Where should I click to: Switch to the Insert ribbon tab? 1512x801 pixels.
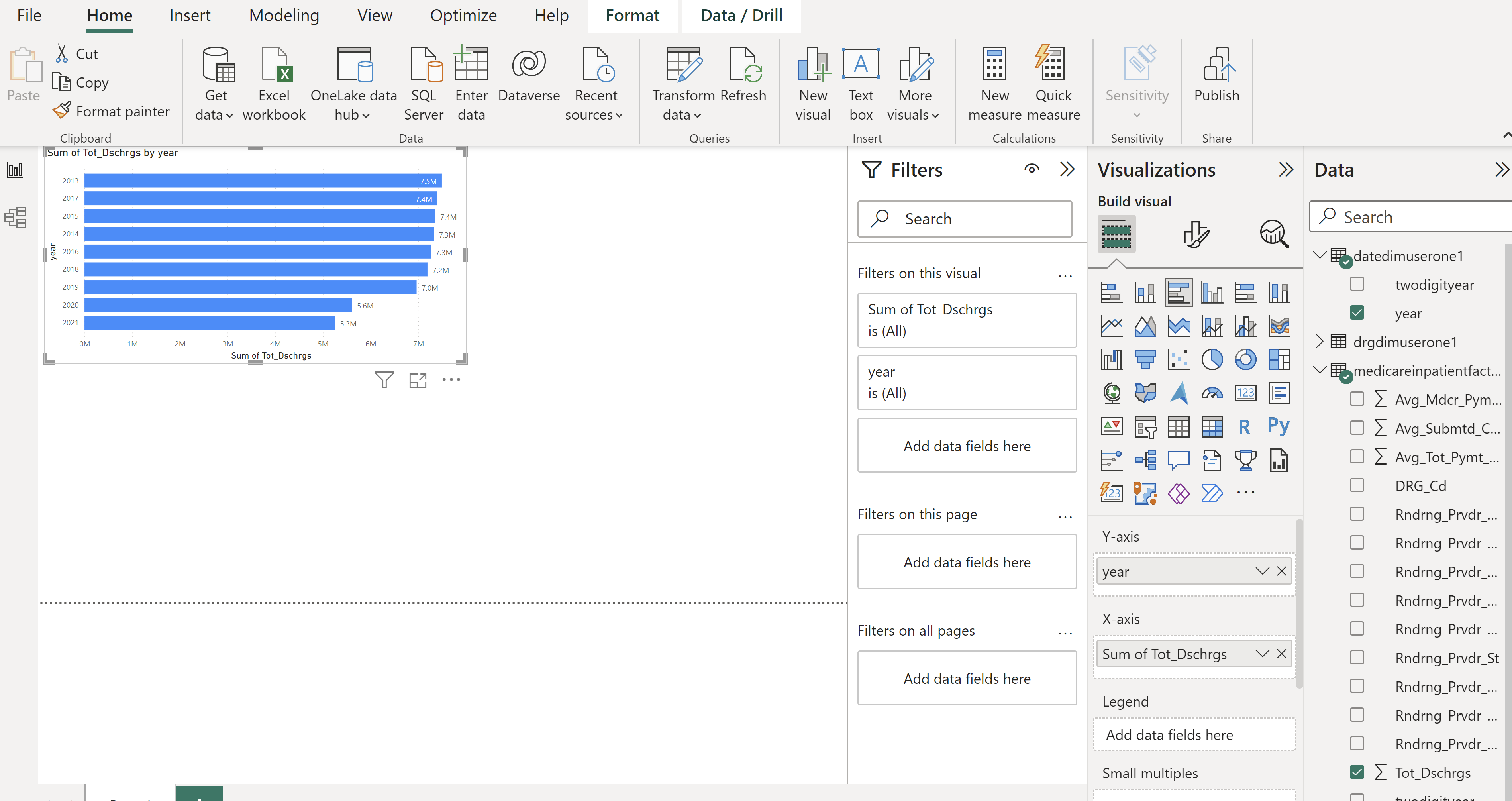190,15
